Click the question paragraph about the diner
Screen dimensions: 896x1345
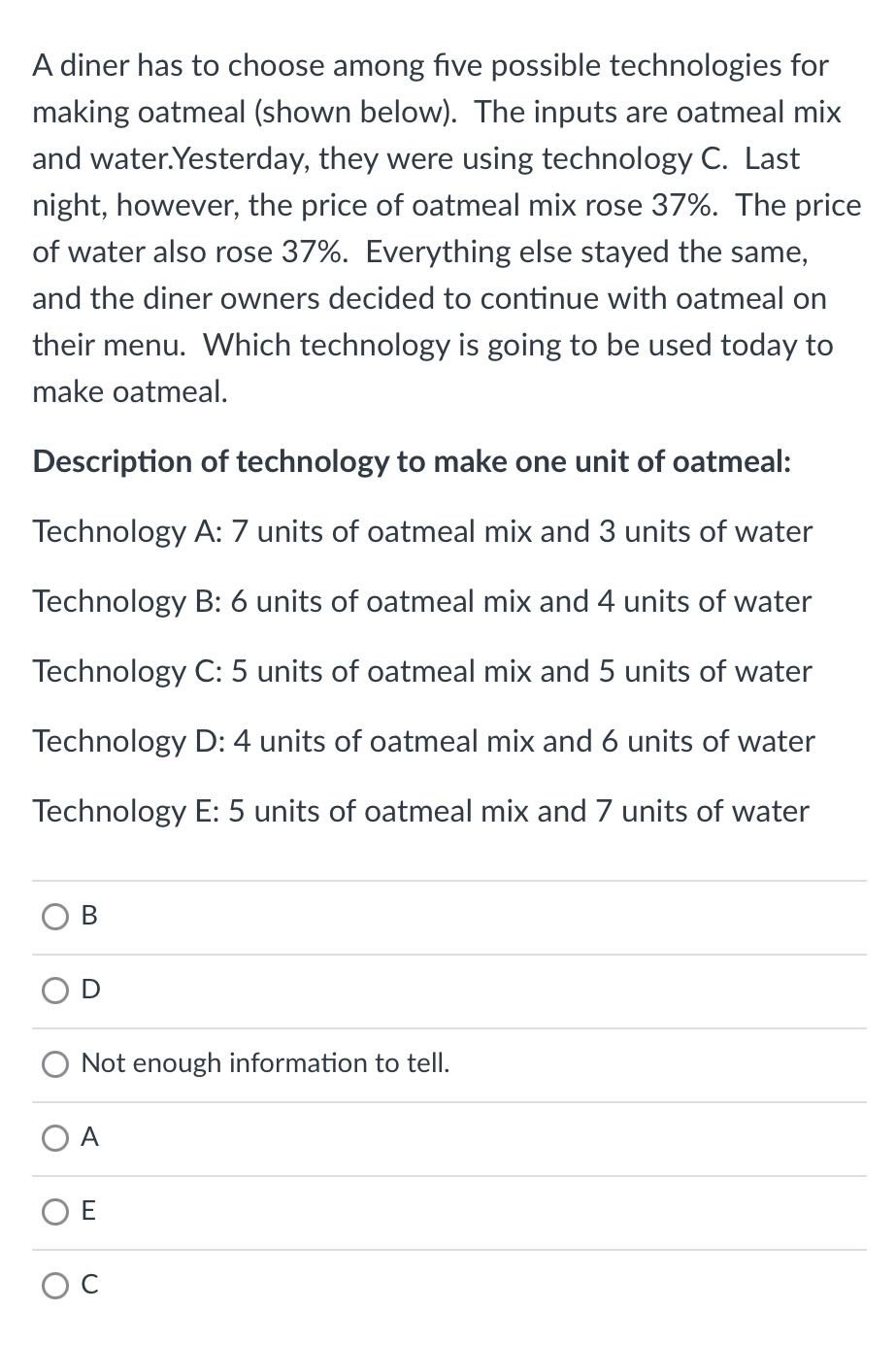pos(447,228)
